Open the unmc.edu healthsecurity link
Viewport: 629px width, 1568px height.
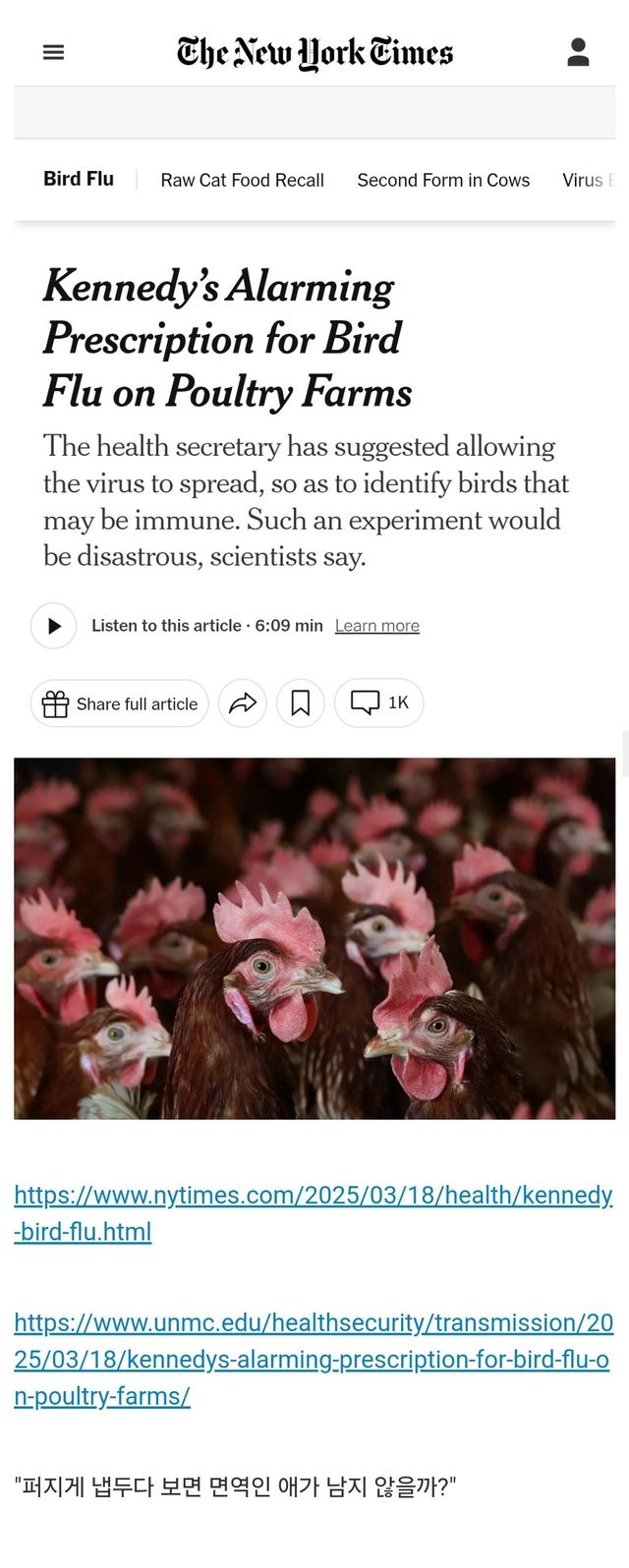(314, 1360)
